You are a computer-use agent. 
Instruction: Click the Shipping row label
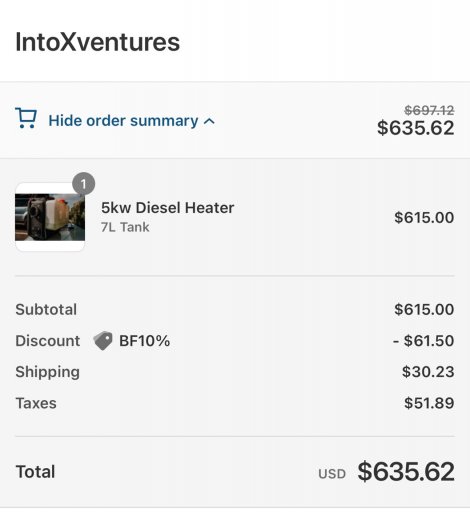point(48,372)
